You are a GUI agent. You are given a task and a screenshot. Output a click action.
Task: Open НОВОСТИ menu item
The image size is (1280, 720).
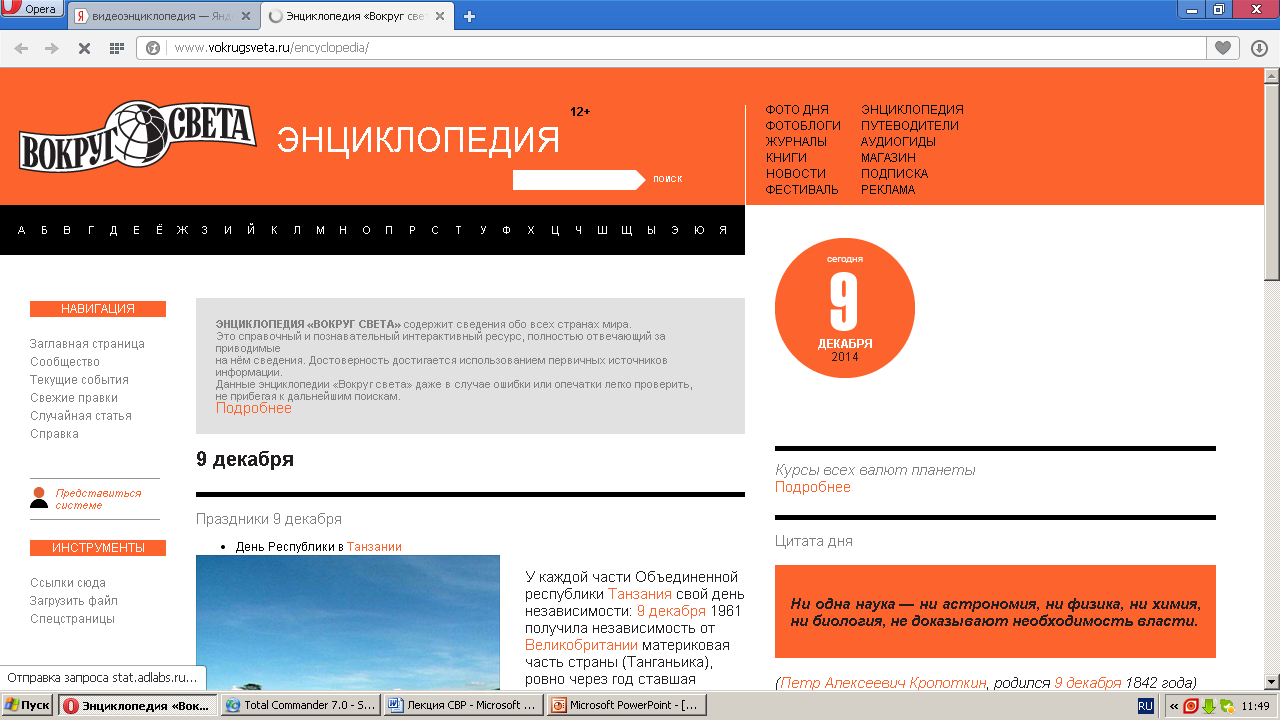pyautogui.click(x=796, y=174)
